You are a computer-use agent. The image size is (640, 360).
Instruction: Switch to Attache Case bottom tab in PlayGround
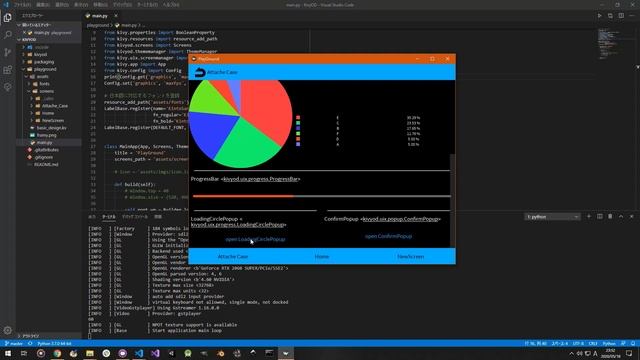233,256
